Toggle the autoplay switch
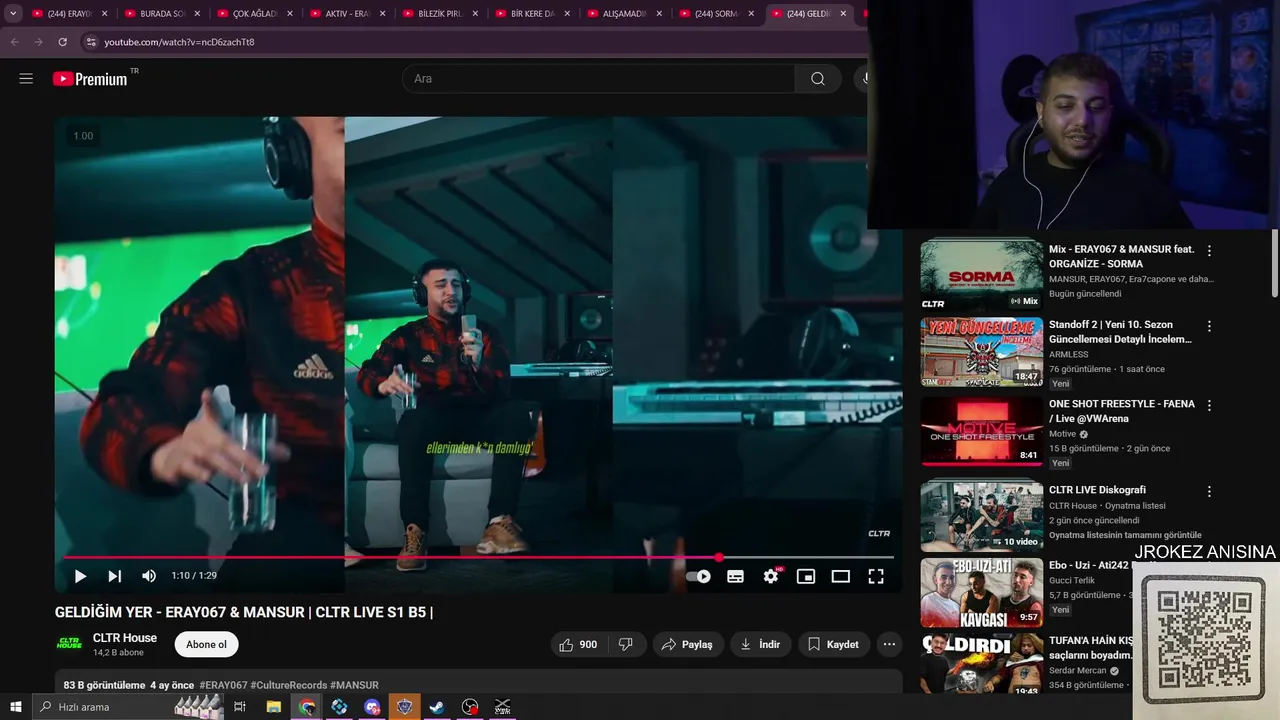This screenshot has height=720, width=1280. tap(698, 576)
